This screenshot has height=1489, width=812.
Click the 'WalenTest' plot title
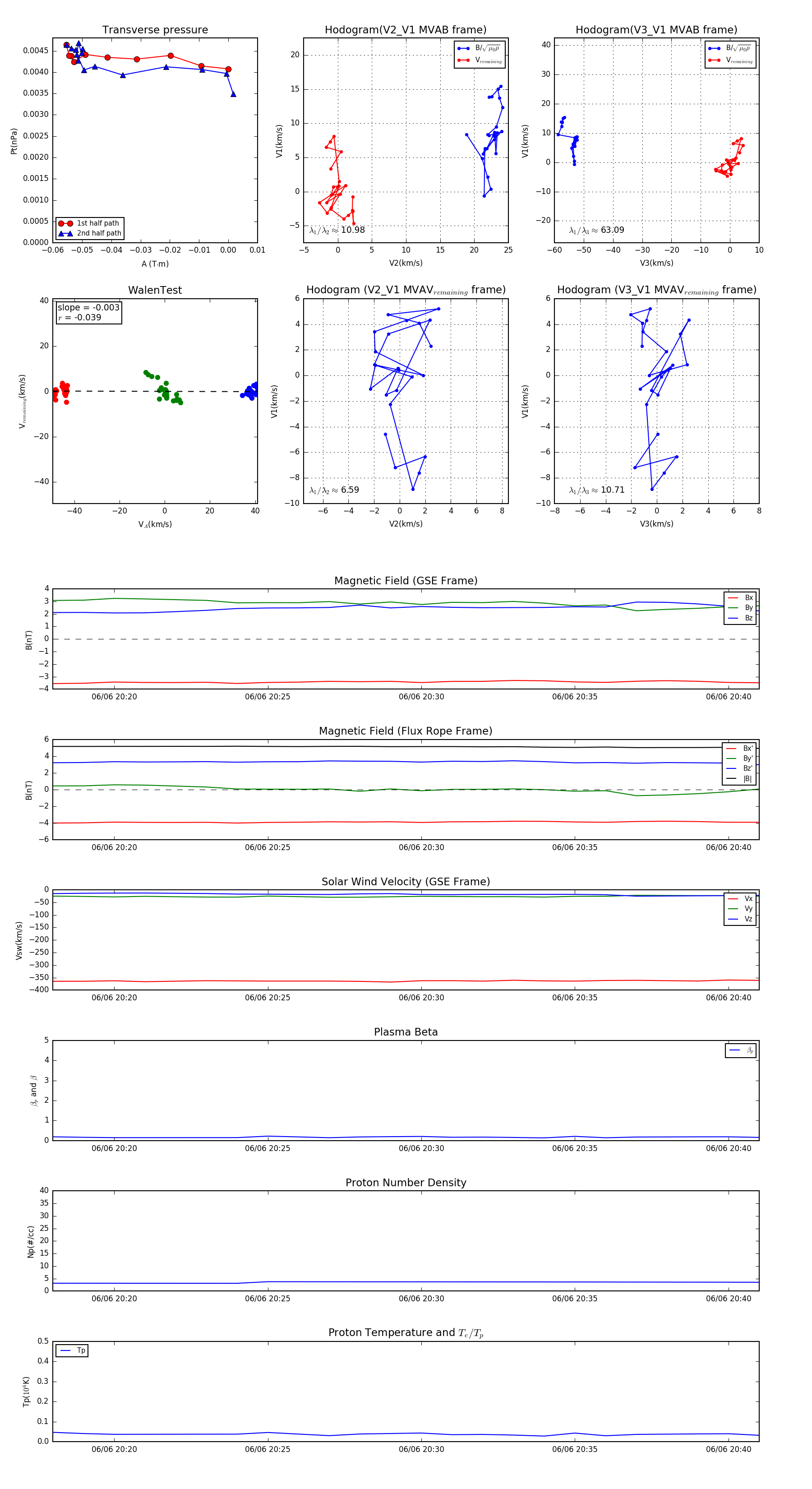[155, 290]
